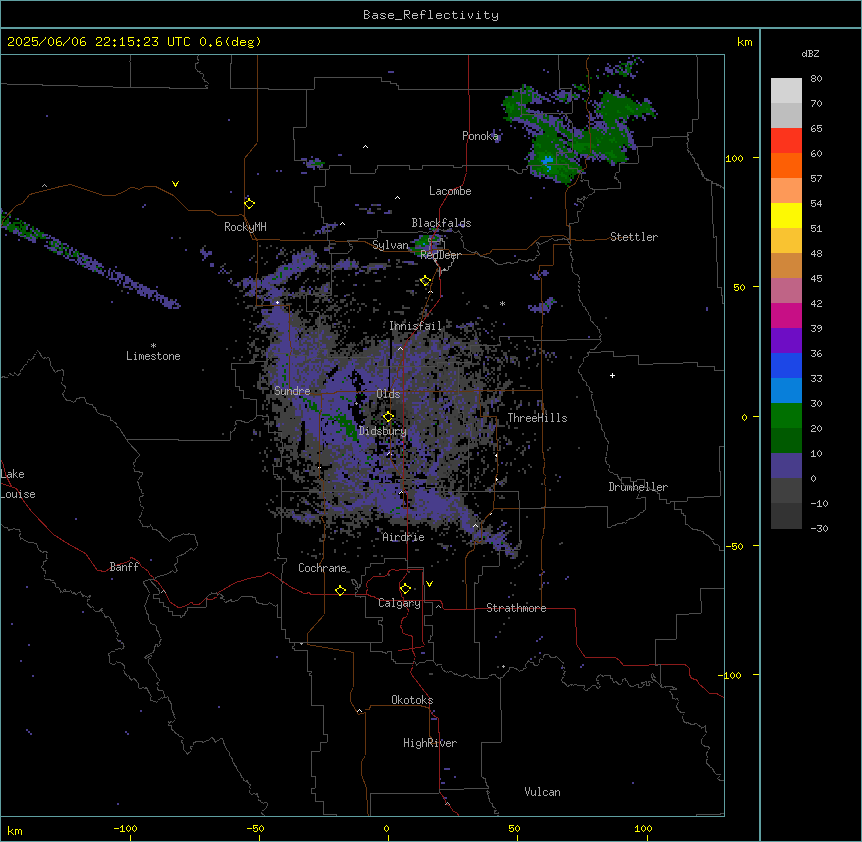Click the asterisk marker above Limestone
862x842 pixels.
pos(153,345)
